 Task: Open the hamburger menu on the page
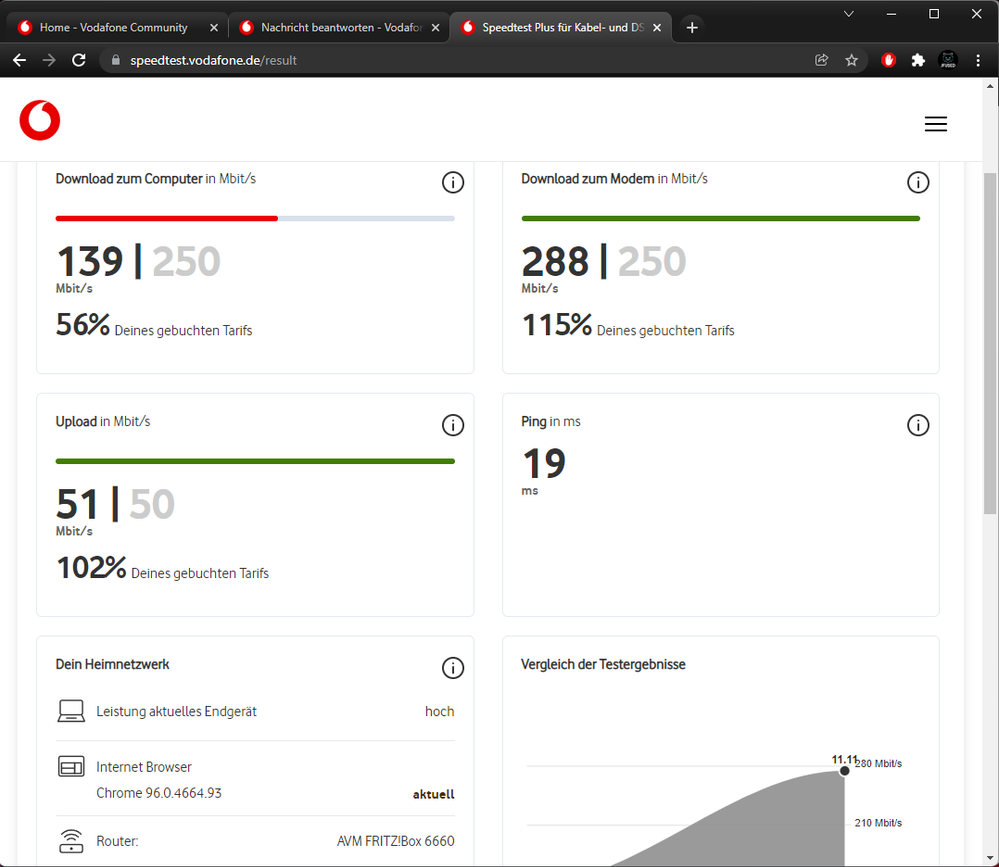click(x=935, y=124)
